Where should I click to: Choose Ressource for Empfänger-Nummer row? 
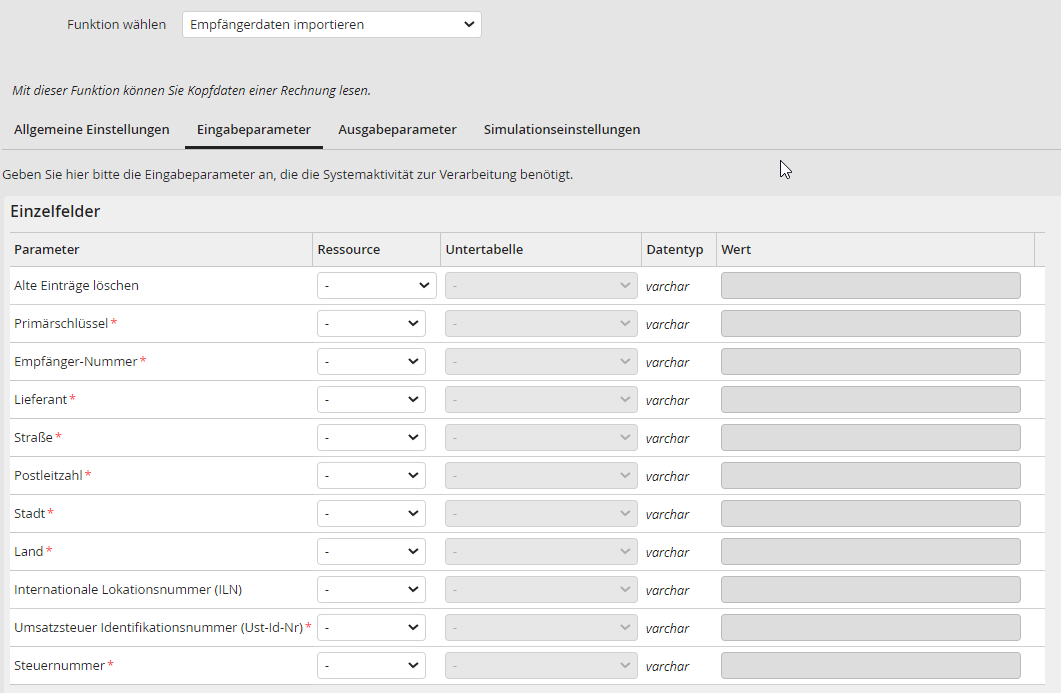pos(371,362)
